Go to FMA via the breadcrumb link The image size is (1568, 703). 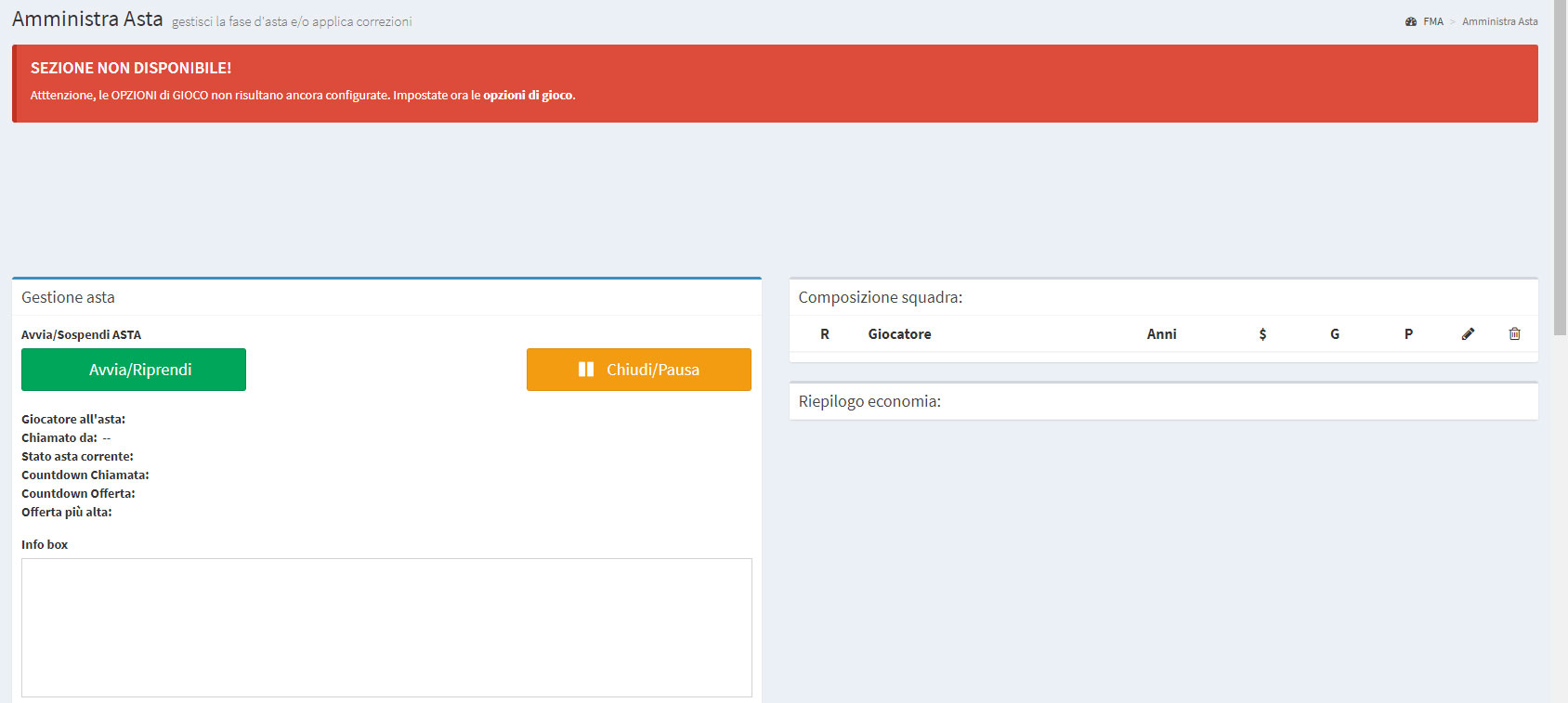tap(1432, 21)
